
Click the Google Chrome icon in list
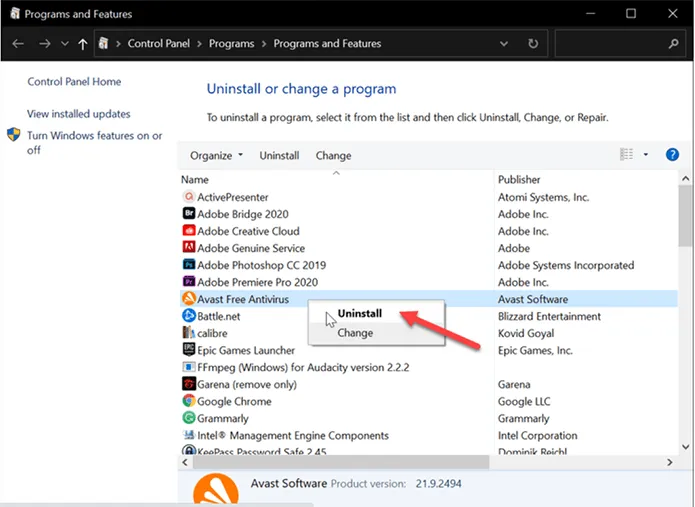pyautogui.click(x=188, y=401)
